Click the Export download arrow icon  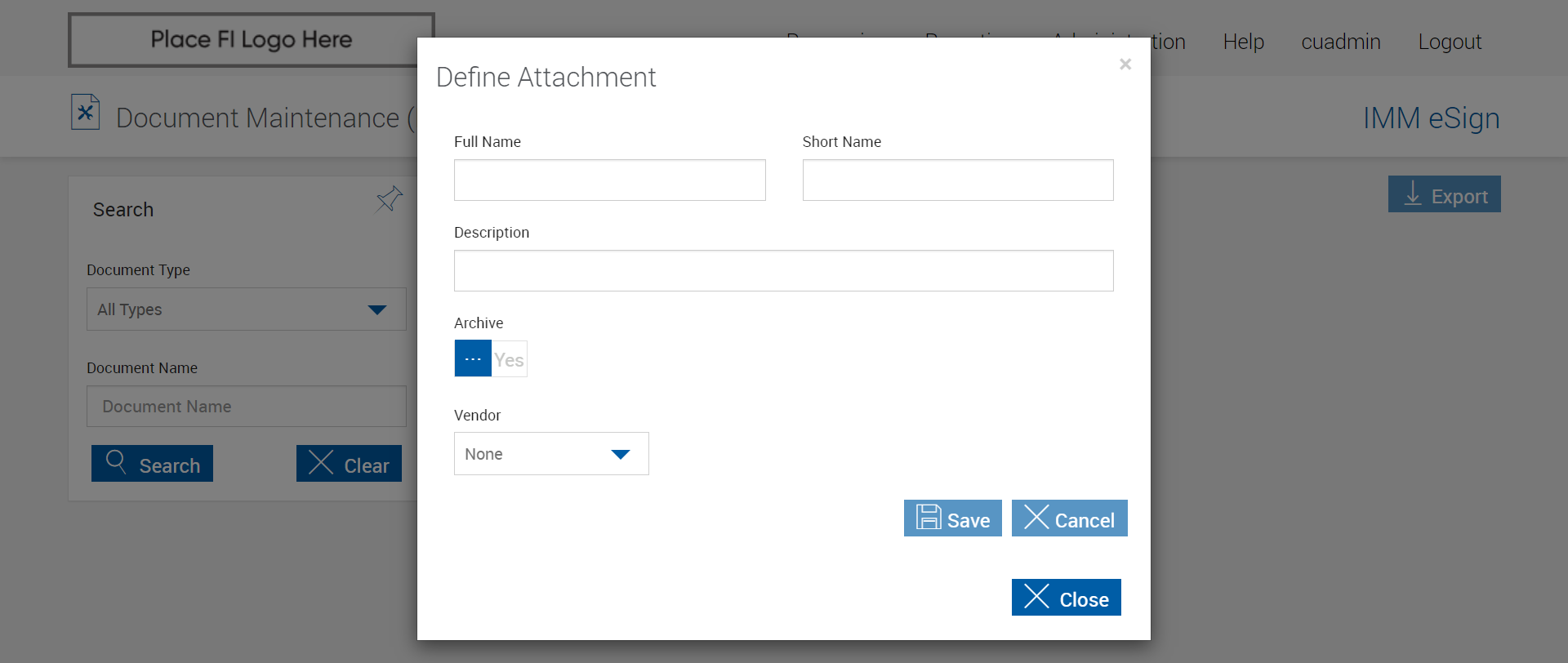[1412, 194]
